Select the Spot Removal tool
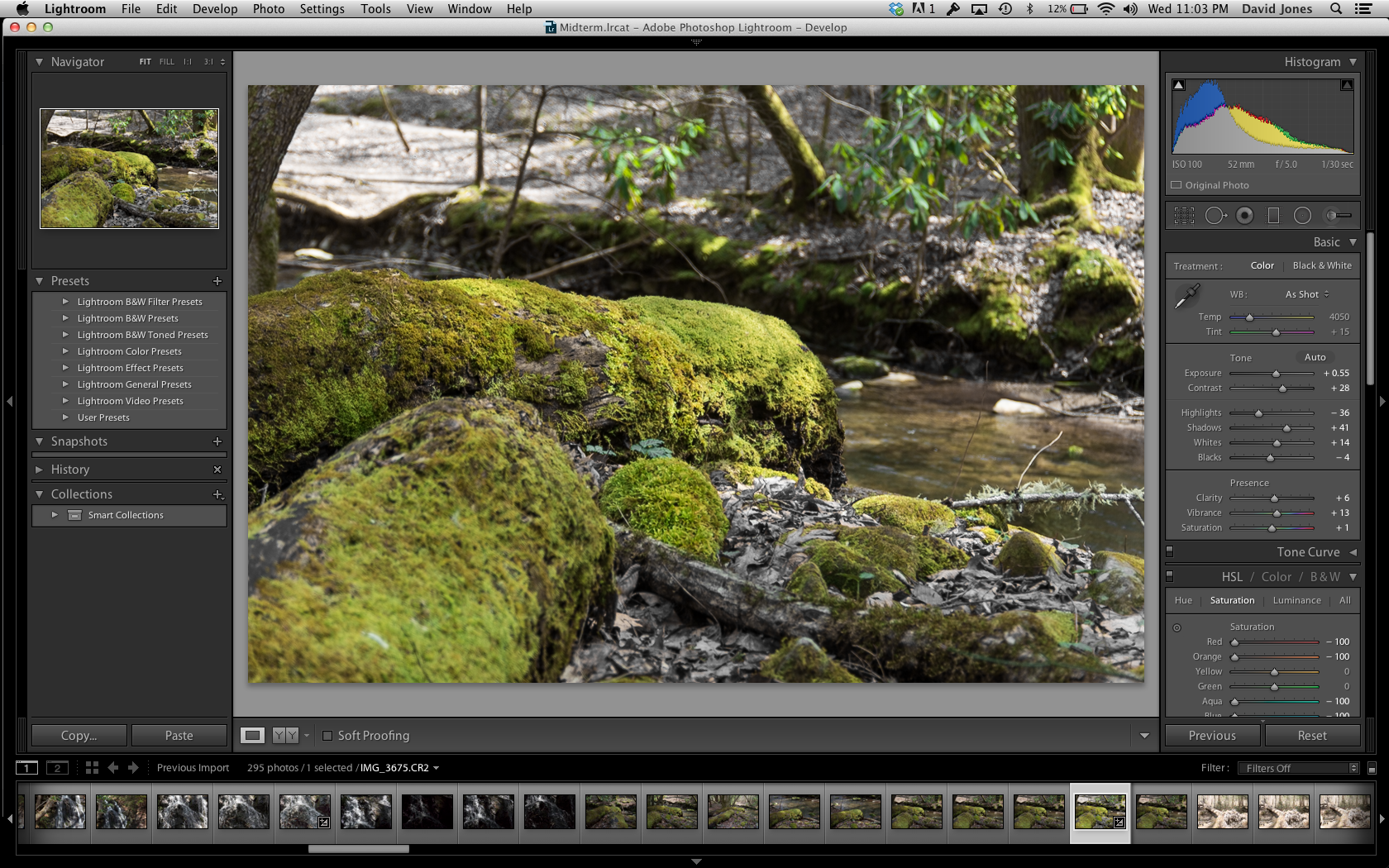The image size is (1389, 868). (x=1215, y=216)
